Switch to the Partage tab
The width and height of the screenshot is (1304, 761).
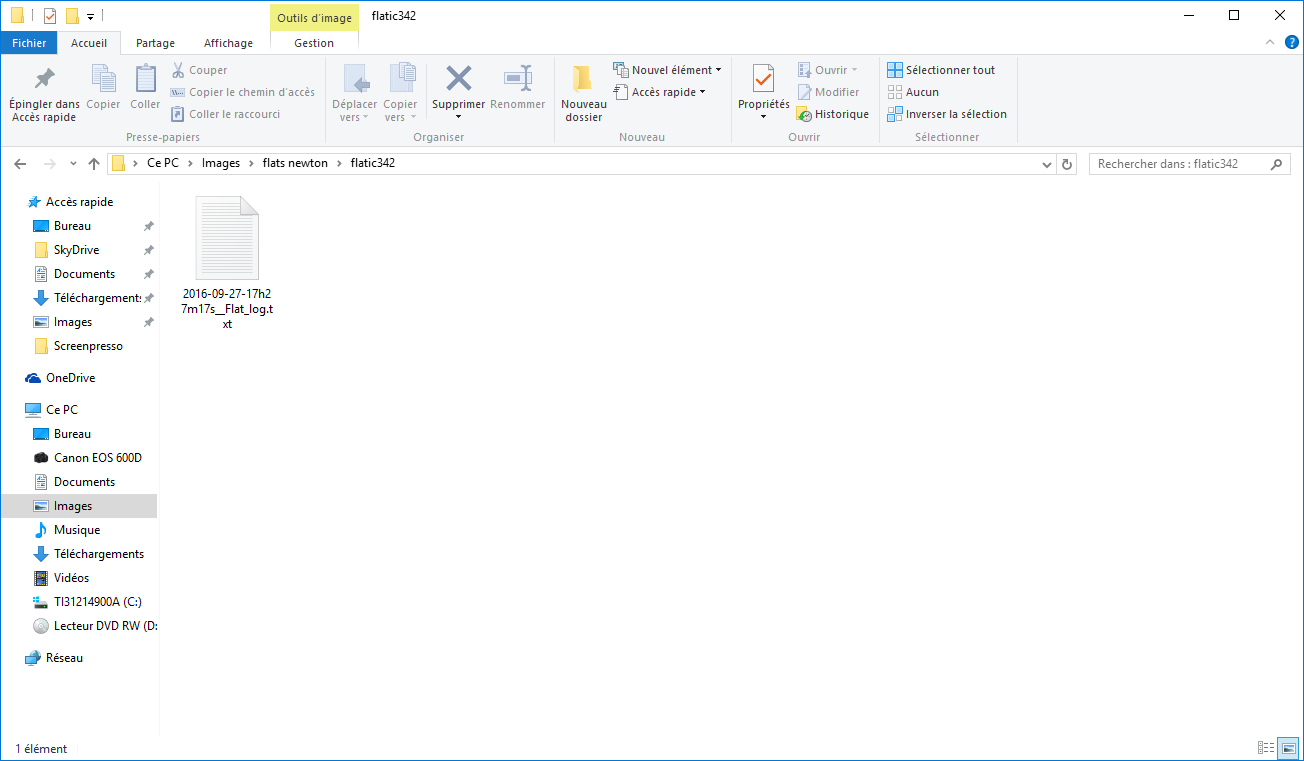point(155,43)
